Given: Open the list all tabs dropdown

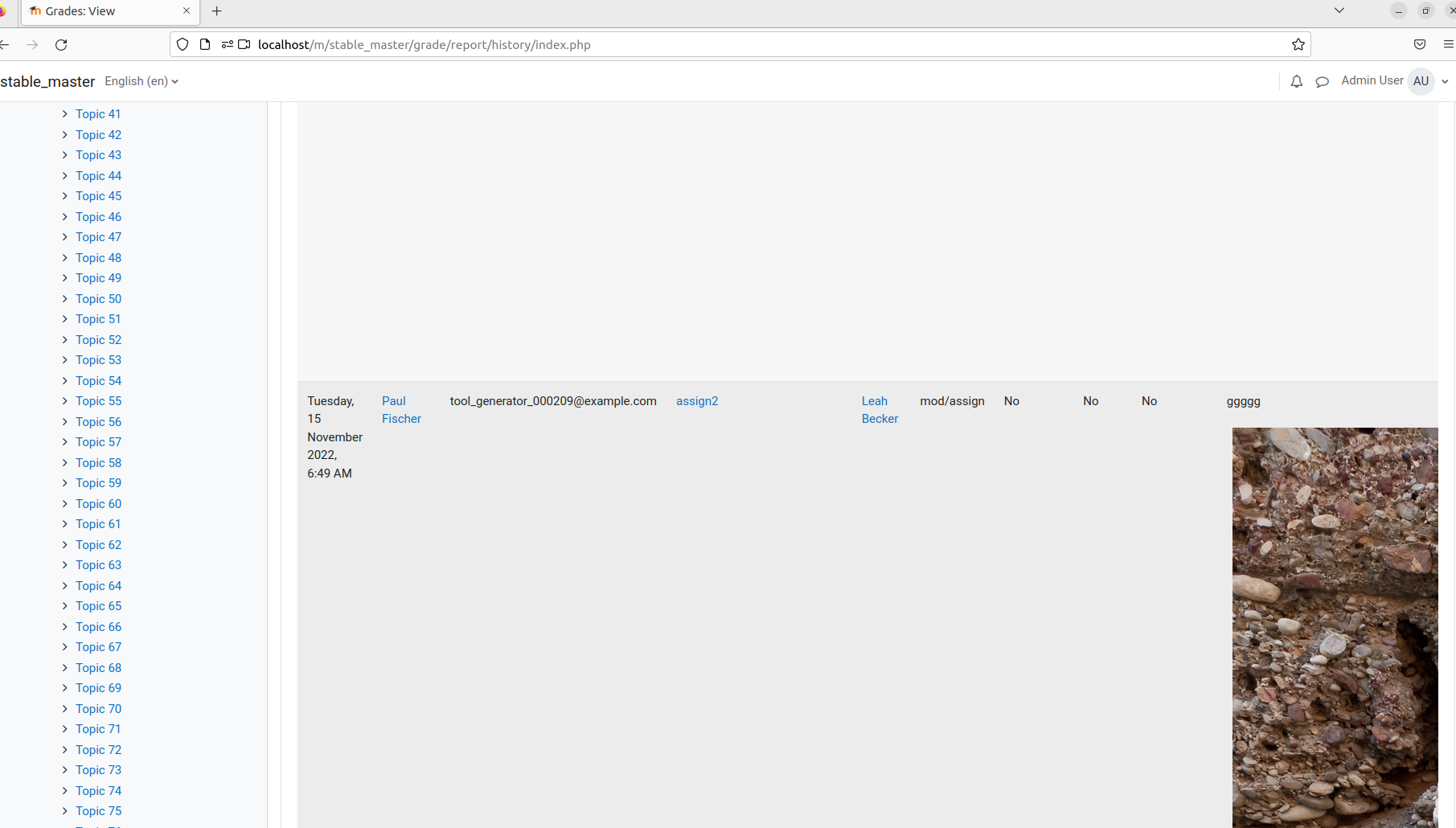Looking at the screenshot, I should click(1339, 10).
